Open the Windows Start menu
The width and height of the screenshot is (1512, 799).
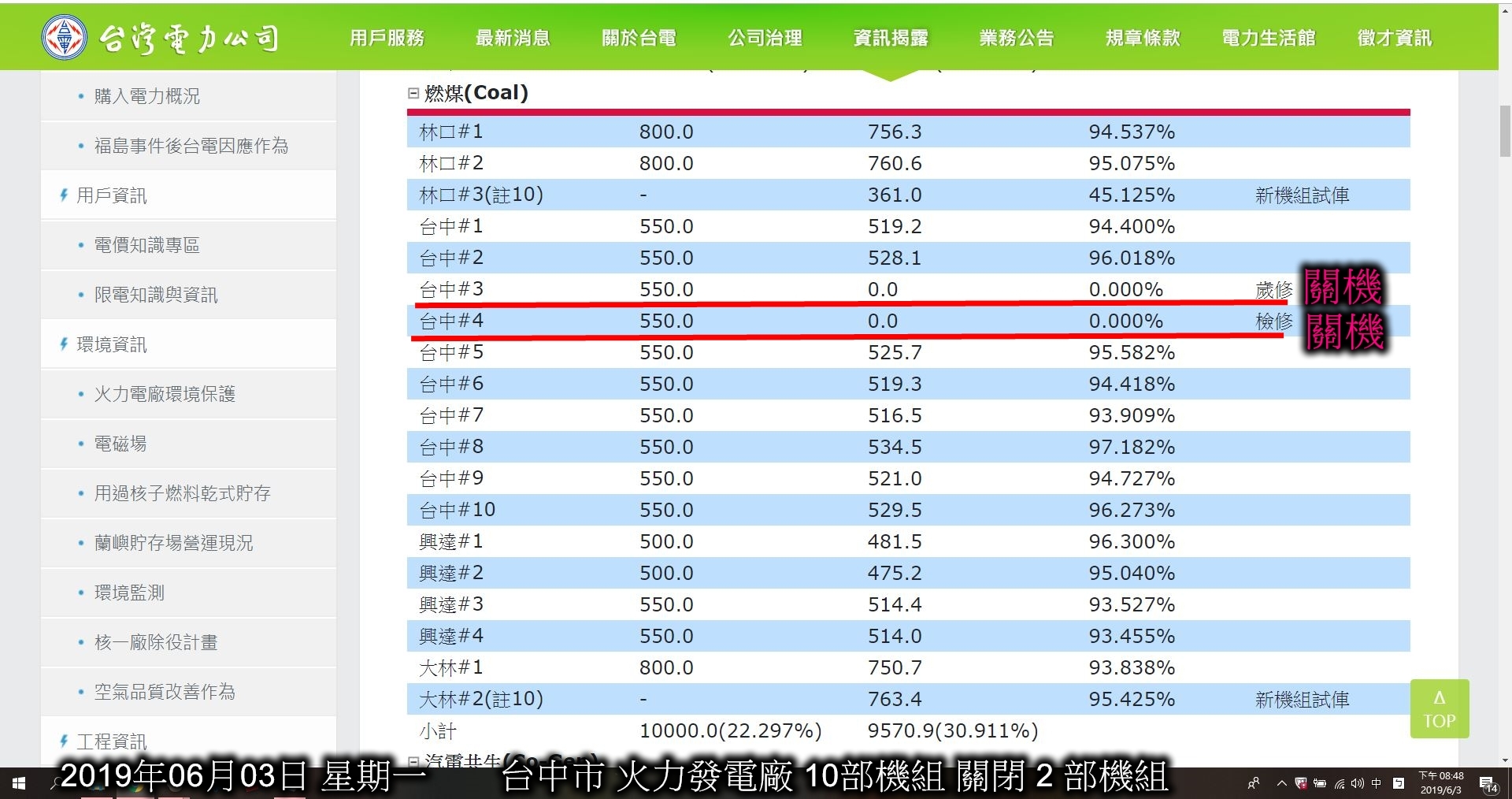[19, 783]
